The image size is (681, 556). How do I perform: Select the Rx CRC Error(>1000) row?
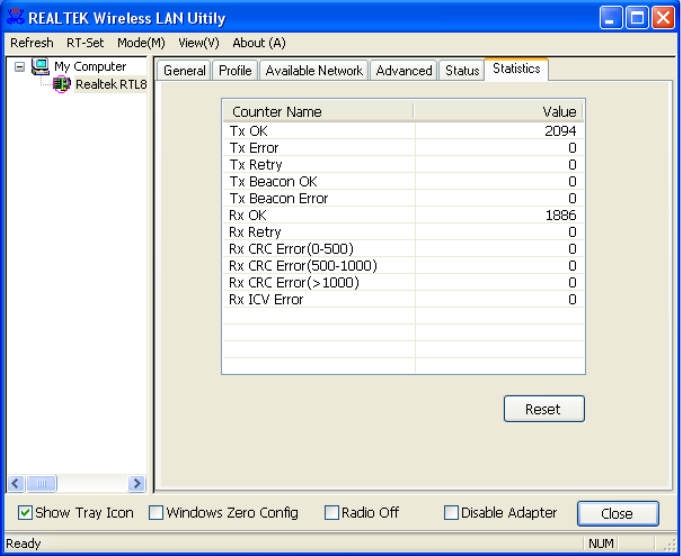(x=403, y=282)
